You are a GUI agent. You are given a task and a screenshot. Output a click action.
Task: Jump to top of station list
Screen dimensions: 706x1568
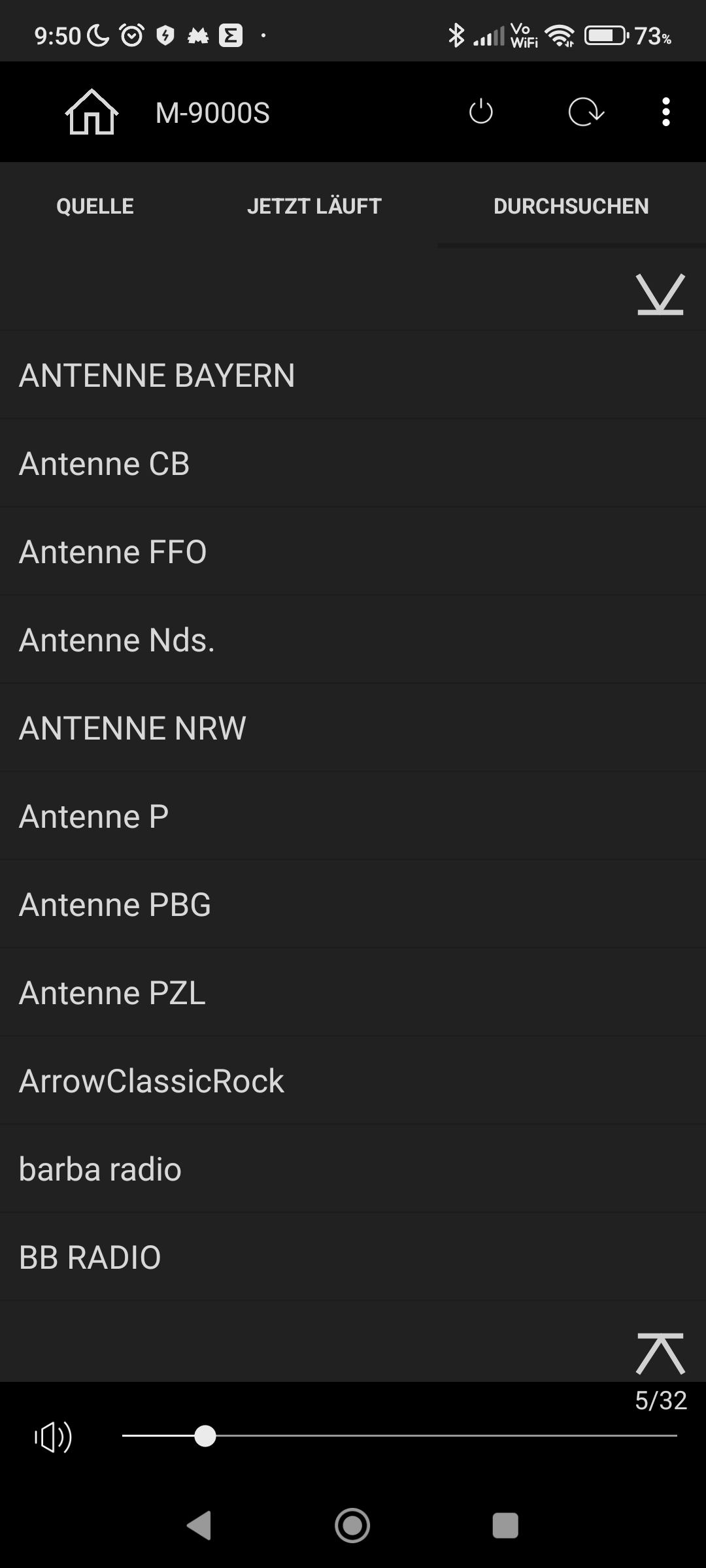(660, 1354)
